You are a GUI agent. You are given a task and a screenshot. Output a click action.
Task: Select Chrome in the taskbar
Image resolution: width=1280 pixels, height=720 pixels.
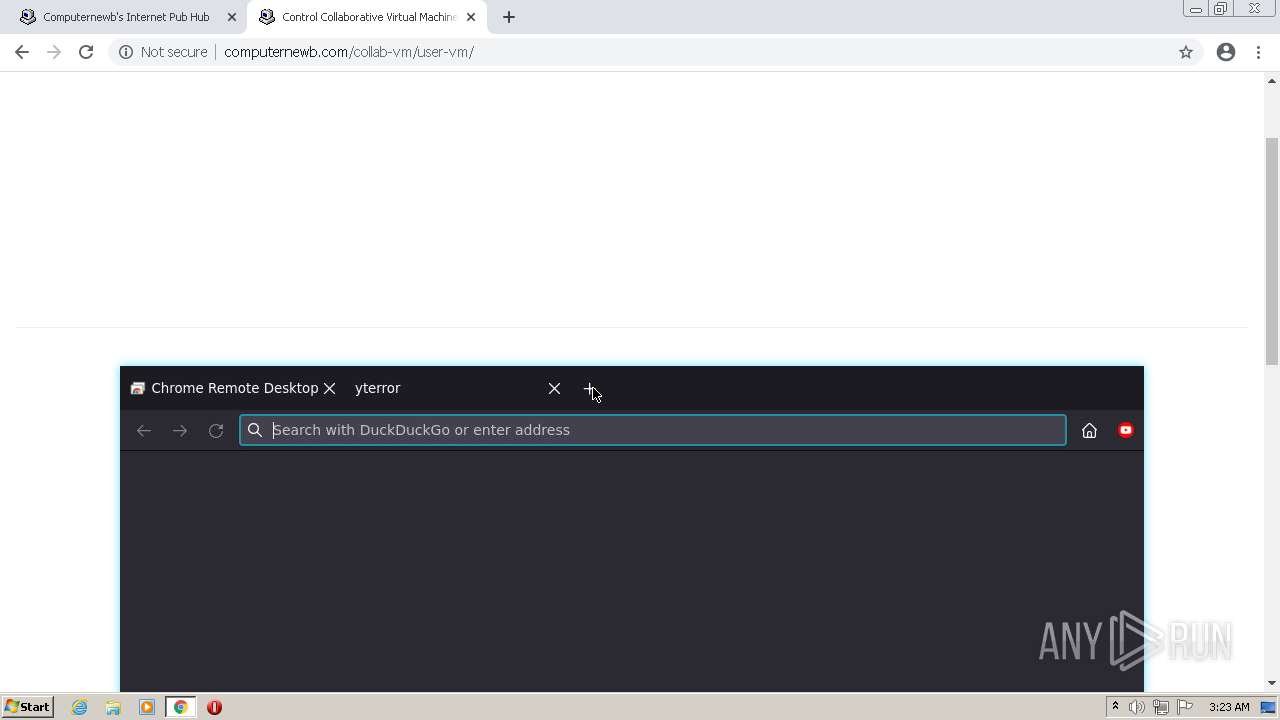pos(181,707)
